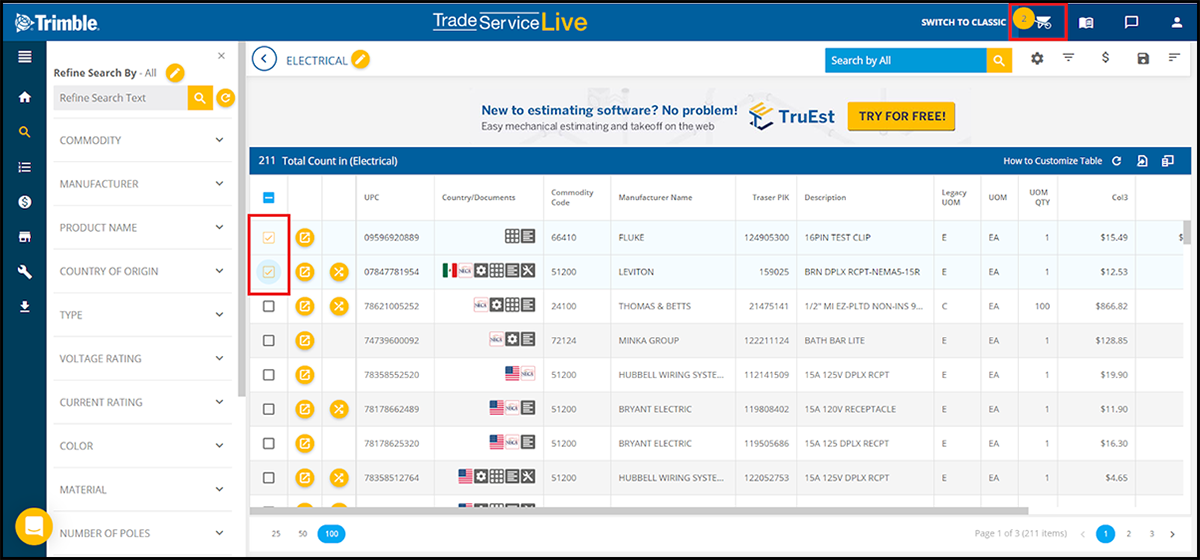The height and width of the screenshot is (560, 1200).
Task: Click cross-reference icon for LEVITON row
Action: [339, 271]
